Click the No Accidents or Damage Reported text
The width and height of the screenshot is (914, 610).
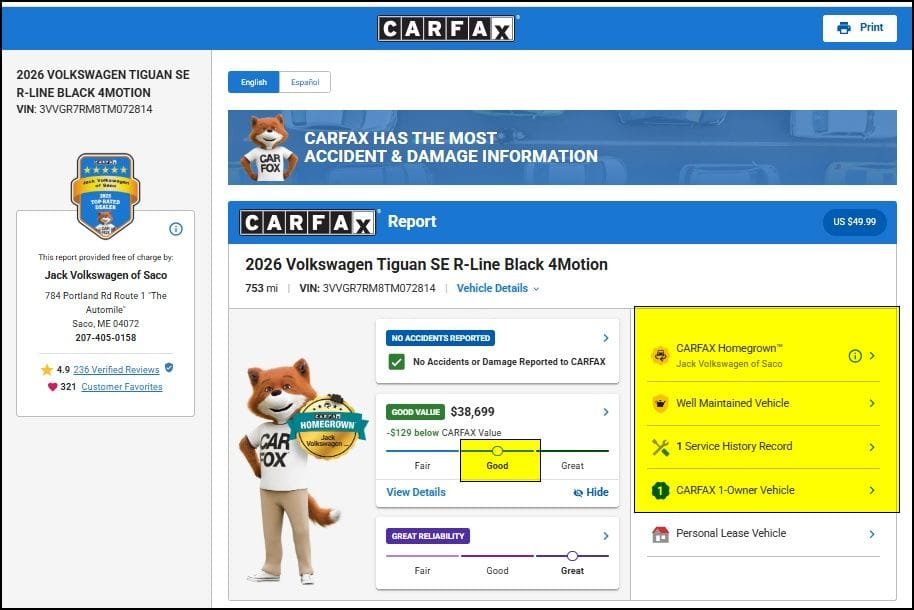[x=509, y=362]
